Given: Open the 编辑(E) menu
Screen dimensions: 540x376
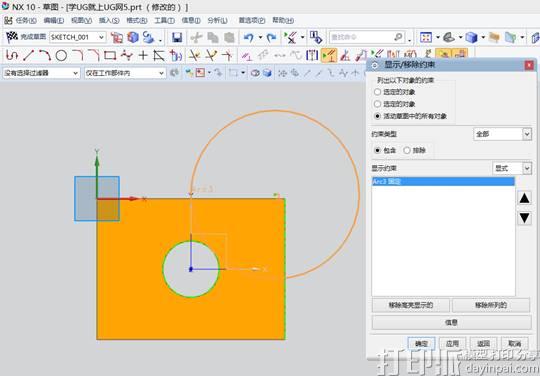Looking at the screenshot, I should 54,20.
